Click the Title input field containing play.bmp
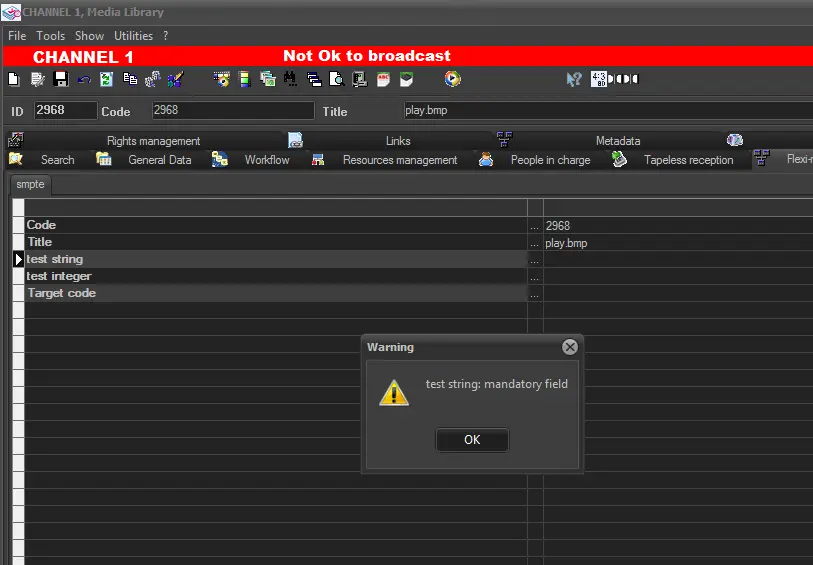The image size is (813, 565). tap(600, 111)
